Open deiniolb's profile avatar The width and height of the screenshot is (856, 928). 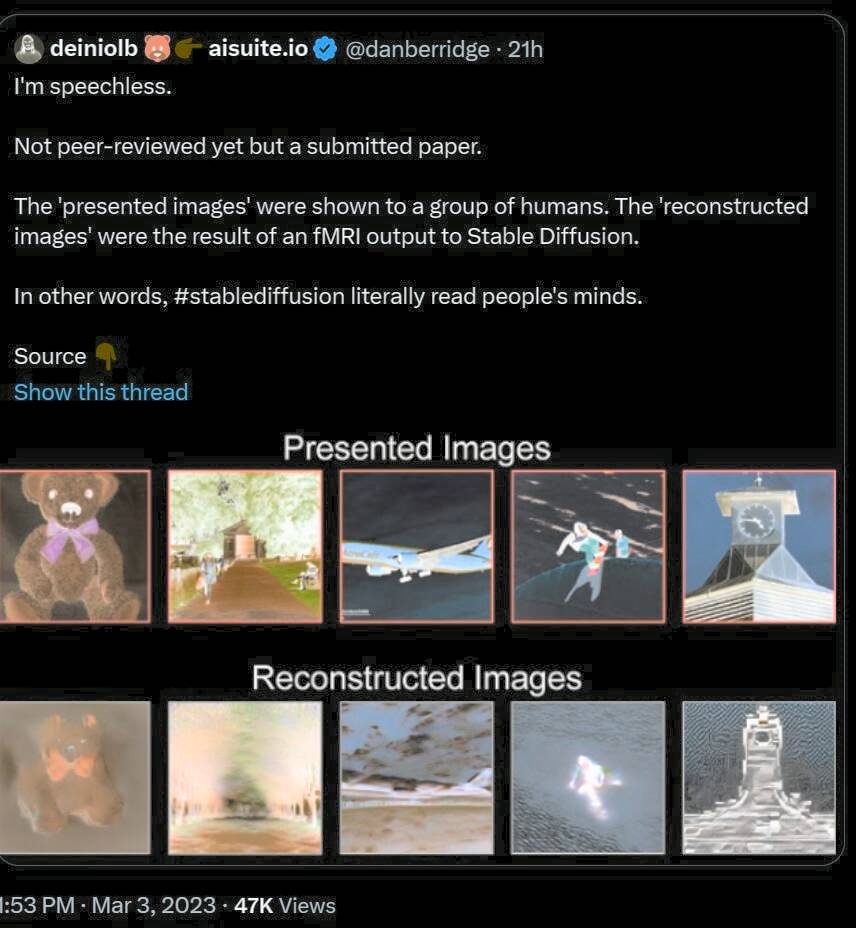click(28, 49)
